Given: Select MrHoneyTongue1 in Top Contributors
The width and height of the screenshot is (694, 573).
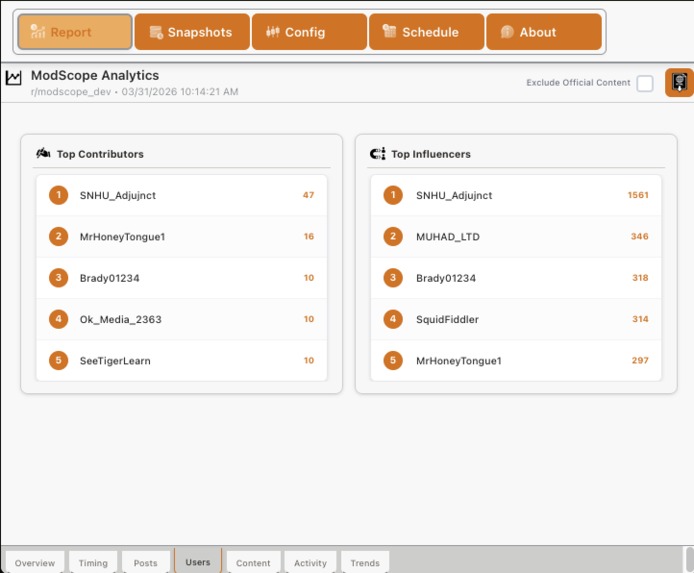Looking at the screenshot, I should (181, 236).
